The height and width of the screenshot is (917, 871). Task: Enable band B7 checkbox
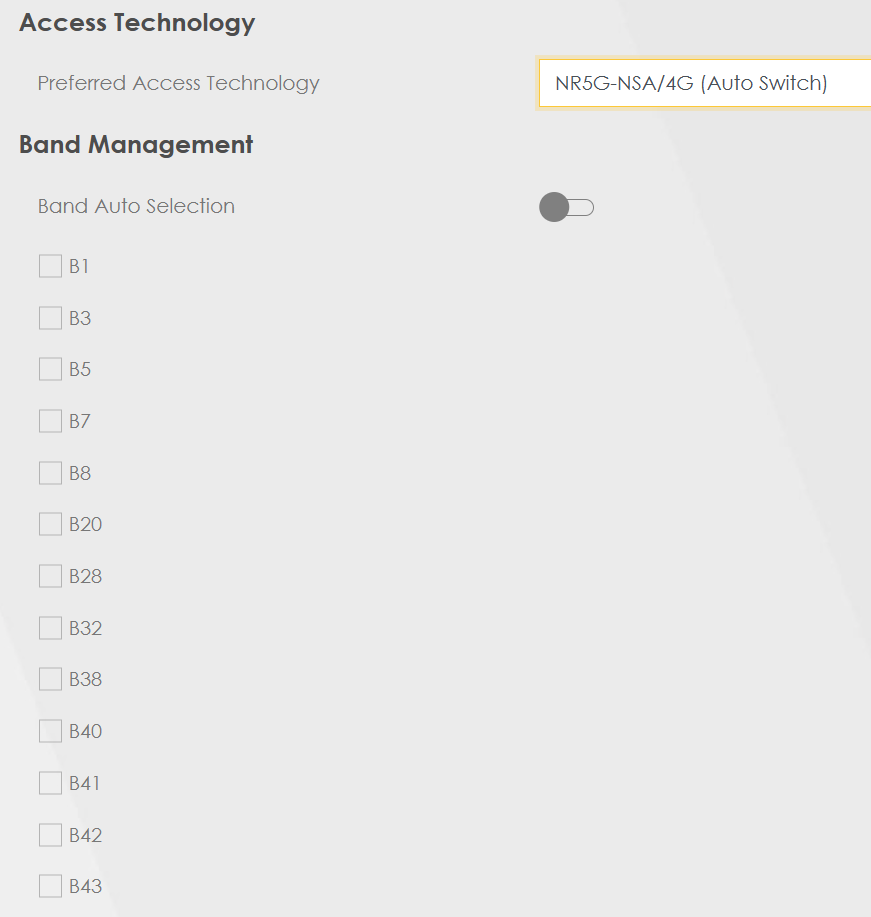[x=50, y=421]
